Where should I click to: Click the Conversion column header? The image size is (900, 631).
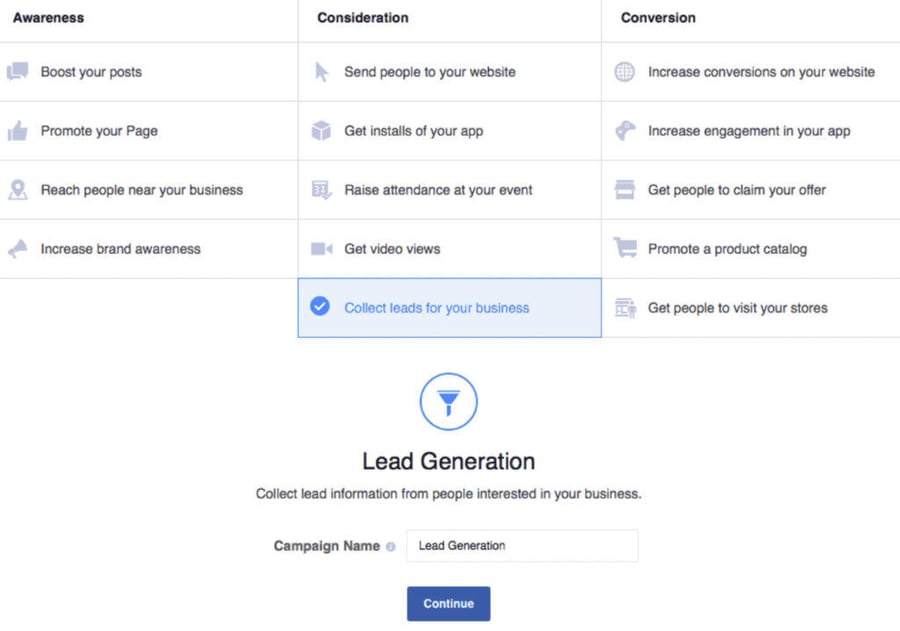(657, 17)
